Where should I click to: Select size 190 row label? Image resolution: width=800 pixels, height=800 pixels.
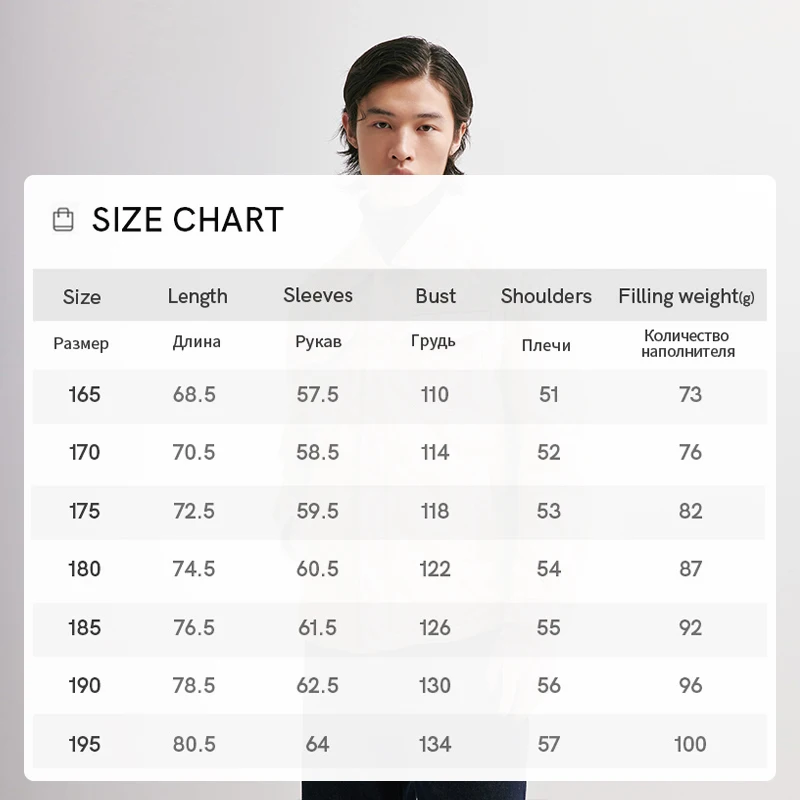coord(85,685)
